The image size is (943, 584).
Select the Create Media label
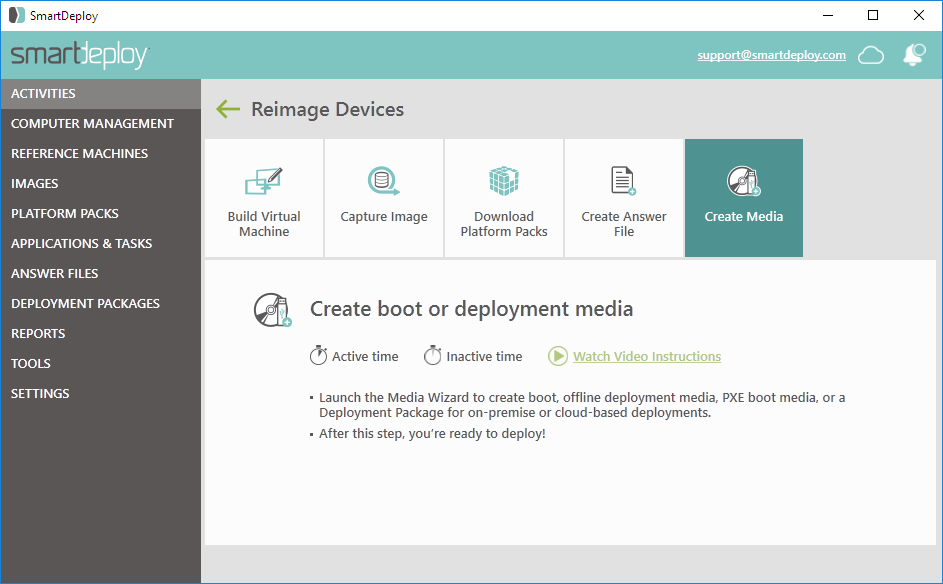pyautogui.click(x=744, y=217)
